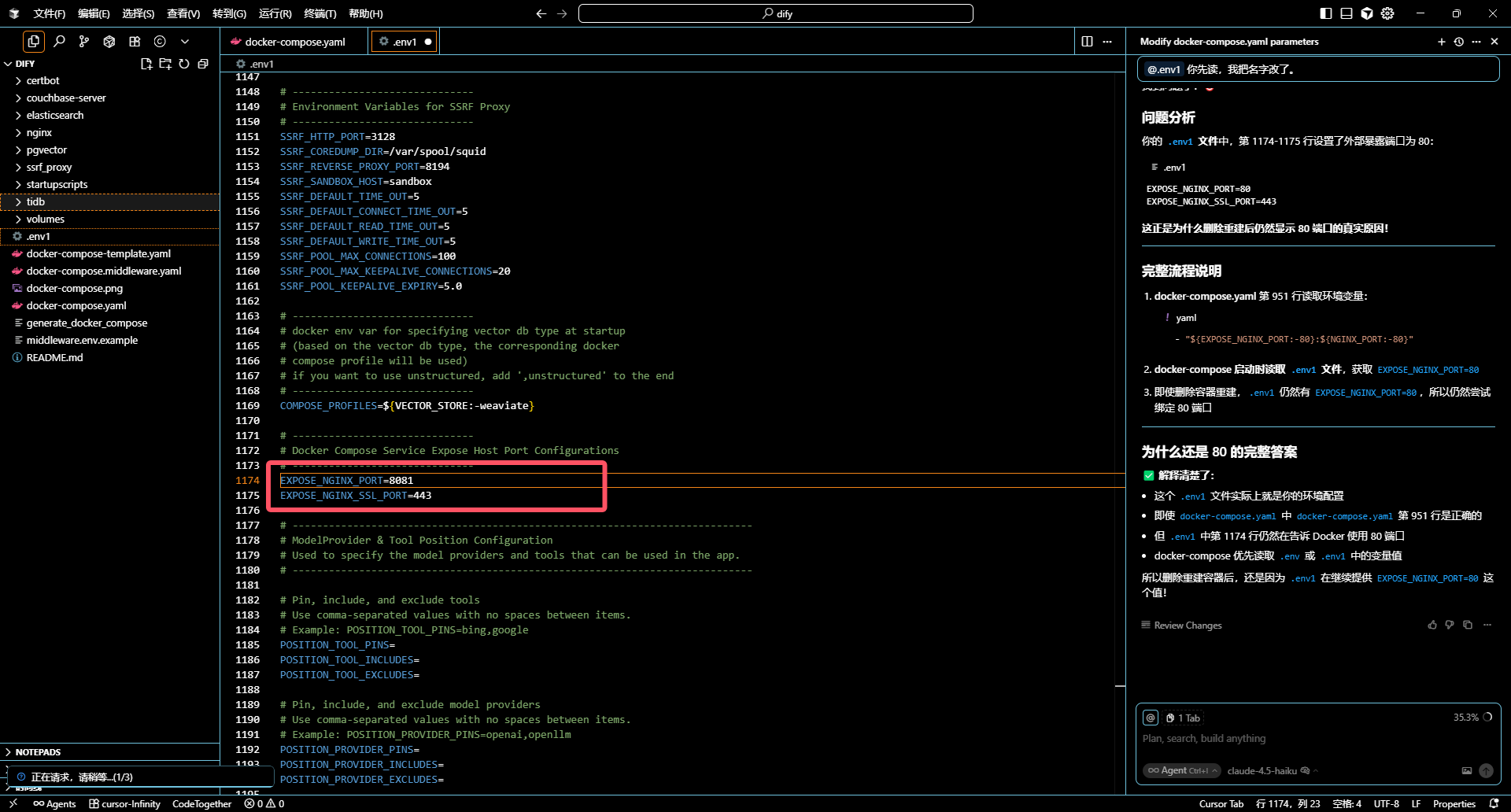Show chat history in AI panel

click(x=1458, y=42)
